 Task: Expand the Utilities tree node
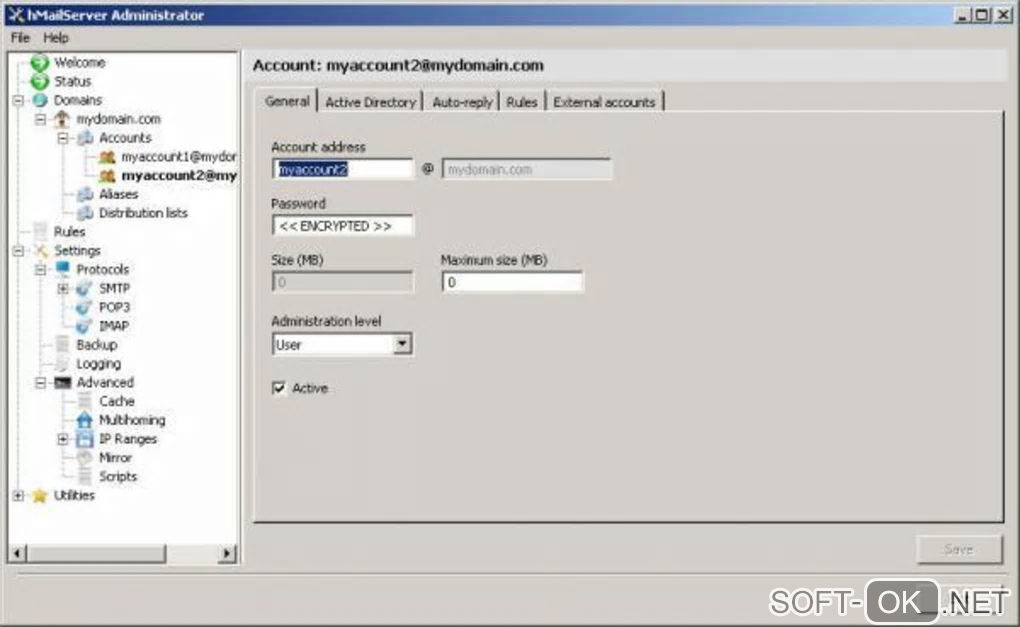point(18,496)
